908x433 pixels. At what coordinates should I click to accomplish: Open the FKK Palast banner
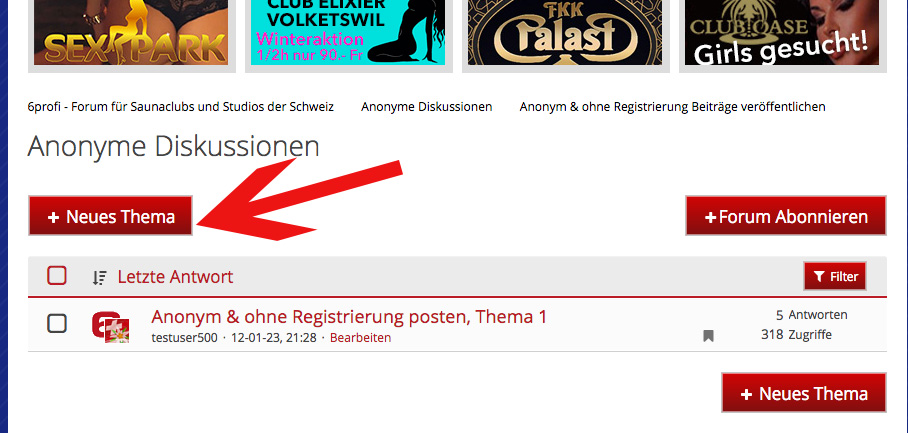[565, 32]
